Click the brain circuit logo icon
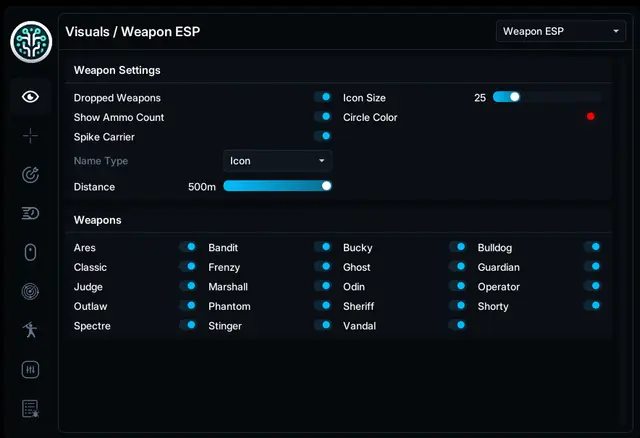640x438 pixels. (31, 42)
